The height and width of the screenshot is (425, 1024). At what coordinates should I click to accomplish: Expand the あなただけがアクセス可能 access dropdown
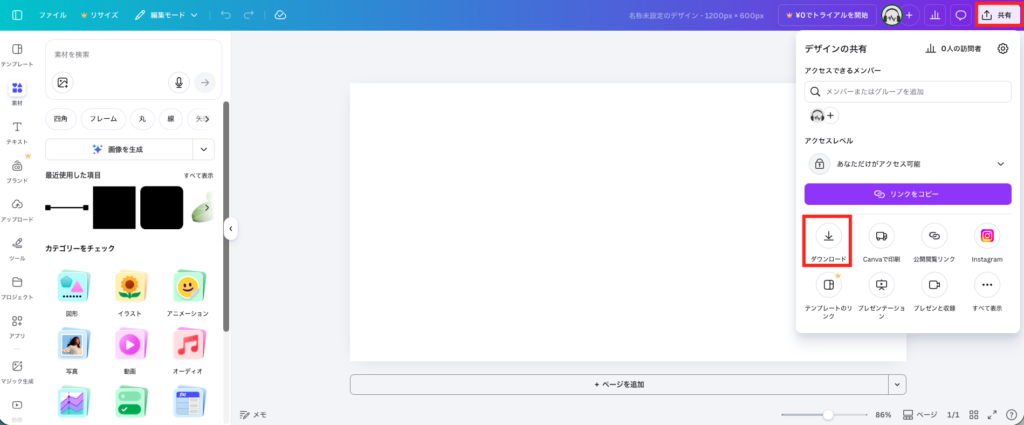908,164
